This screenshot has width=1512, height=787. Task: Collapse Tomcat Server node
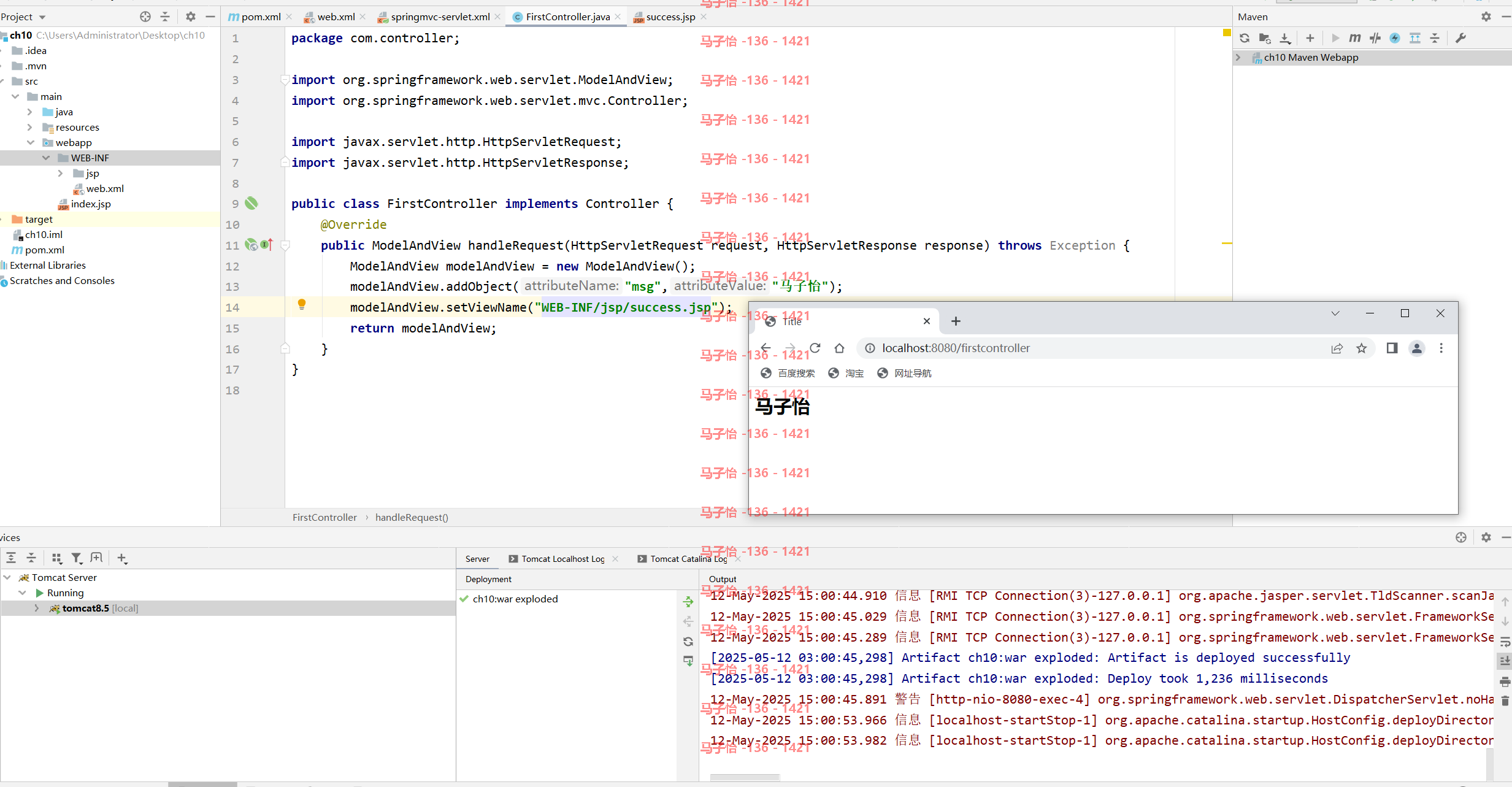[7, 577]
